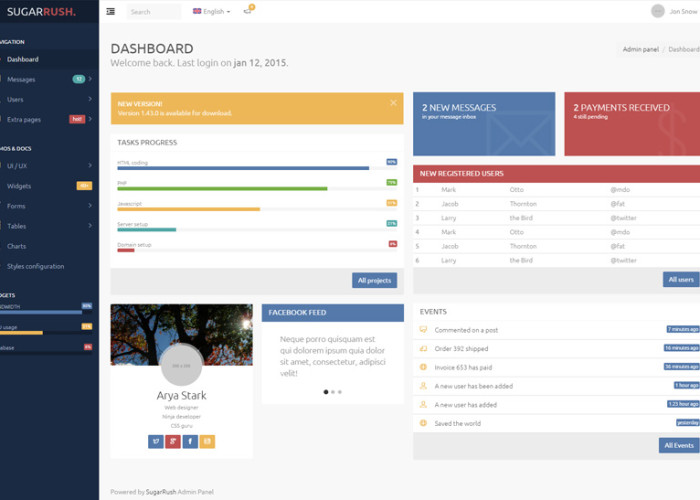Expand the Forms sidebar chevron

[x=90, y=206]
